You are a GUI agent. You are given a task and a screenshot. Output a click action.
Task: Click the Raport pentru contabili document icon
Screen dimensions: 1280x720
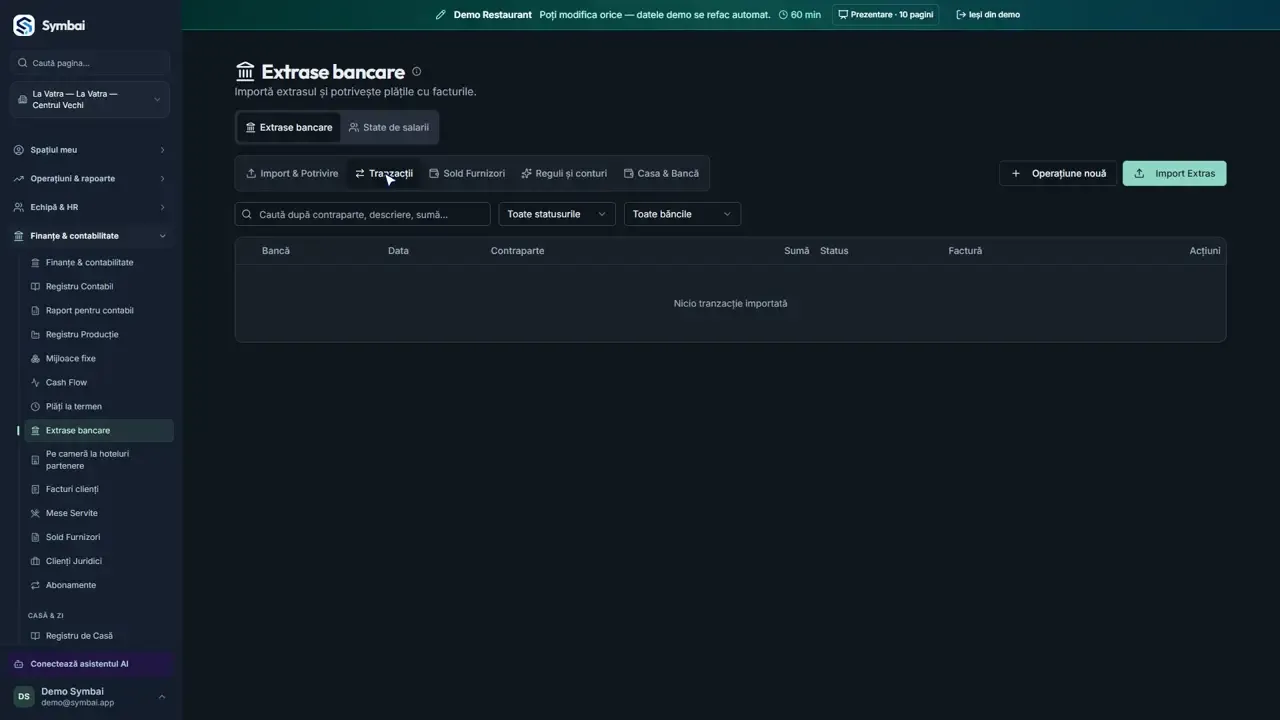coord(36,311)
